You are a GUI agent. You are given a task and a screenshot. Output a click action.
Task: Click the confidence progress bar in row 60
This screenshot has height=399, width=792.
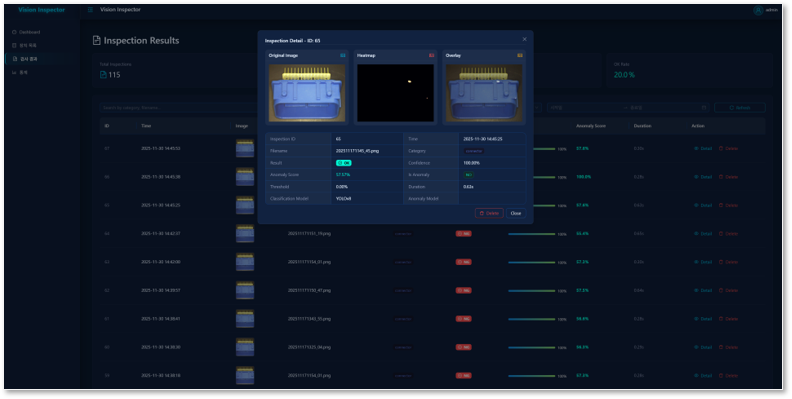pos(531,347)
